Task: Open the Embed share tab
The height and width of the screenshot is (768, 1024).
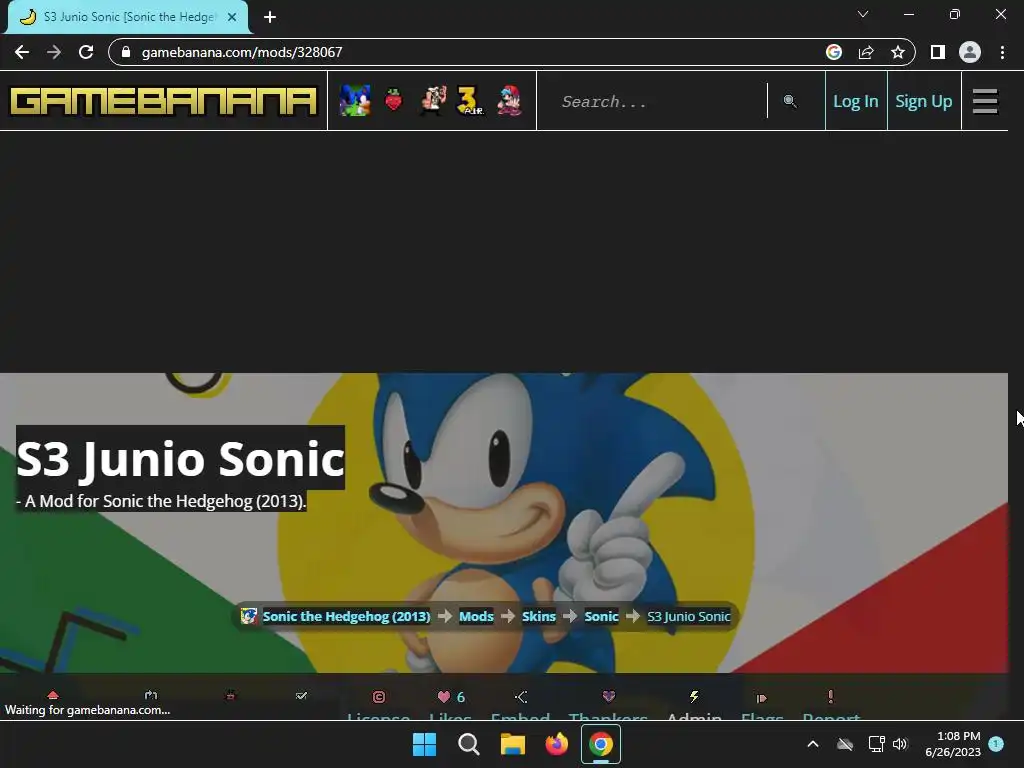Action: point(520,697)
